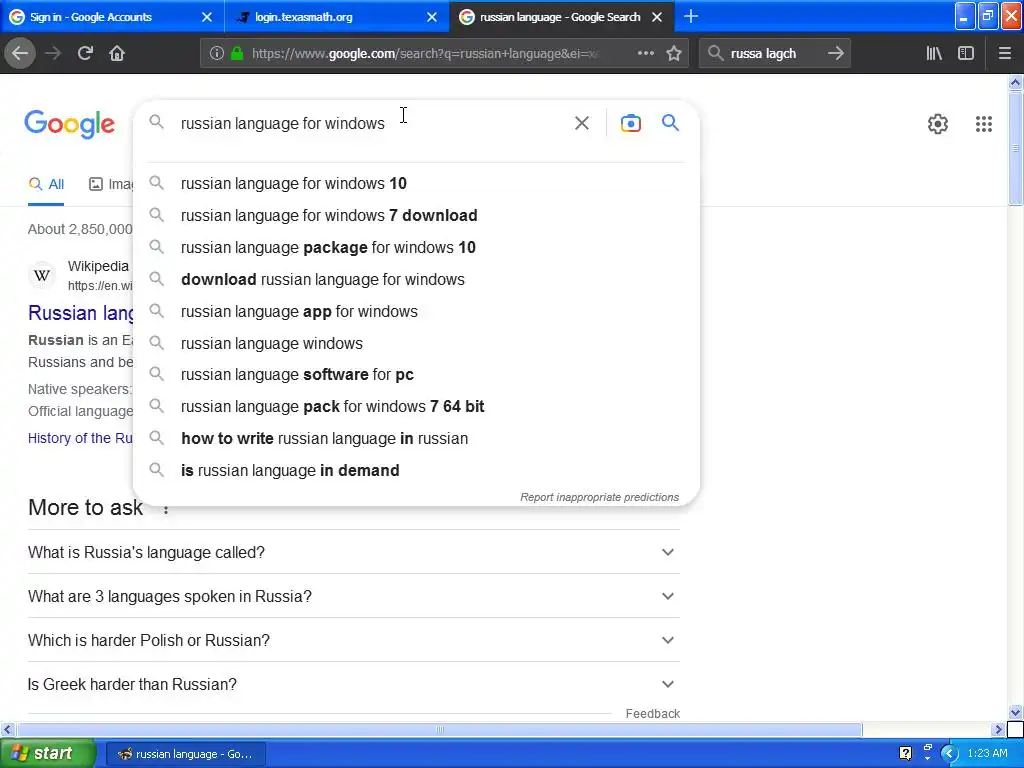Show site information icon in address bar
The width and height of the screenshot is (1024, 768).
pyautogui.click(x=217, y=54)
